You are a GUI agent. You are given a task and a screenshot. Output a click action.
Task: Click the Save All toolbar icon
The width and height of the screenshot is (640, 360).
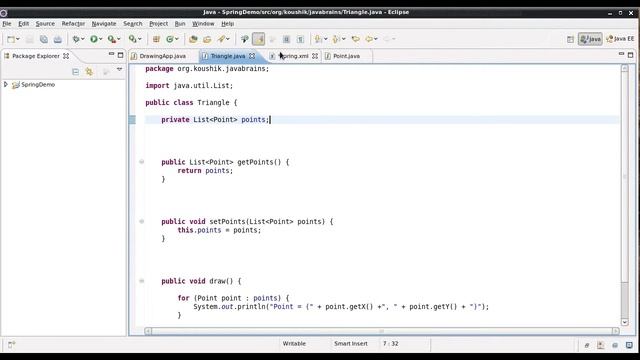(44, 39)
